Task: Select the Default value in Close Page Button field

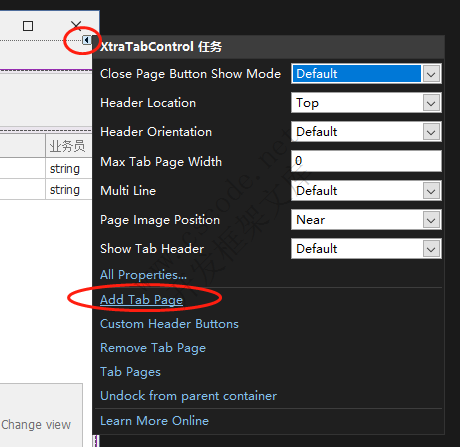Action: (356, 74)
